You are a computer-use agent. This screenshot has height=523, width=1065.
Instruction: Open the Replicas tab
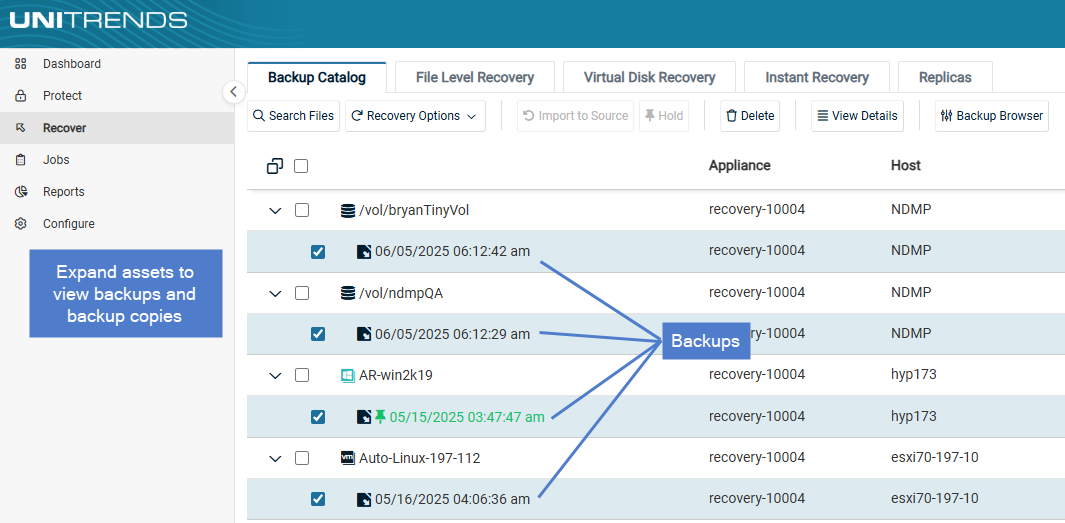(x=945, y=77)
